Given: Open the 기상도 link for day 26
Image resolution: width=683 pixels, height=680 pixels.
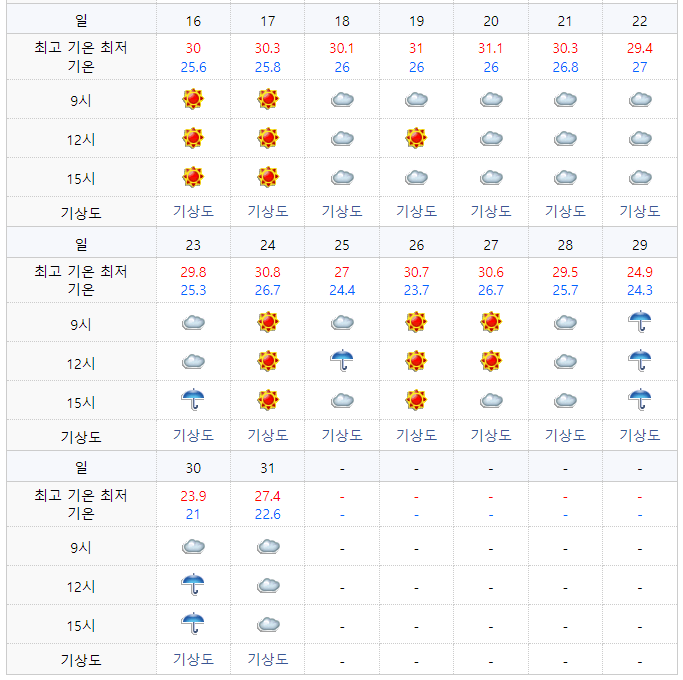Looking at the screenshot, I should [x=416, y=435].
